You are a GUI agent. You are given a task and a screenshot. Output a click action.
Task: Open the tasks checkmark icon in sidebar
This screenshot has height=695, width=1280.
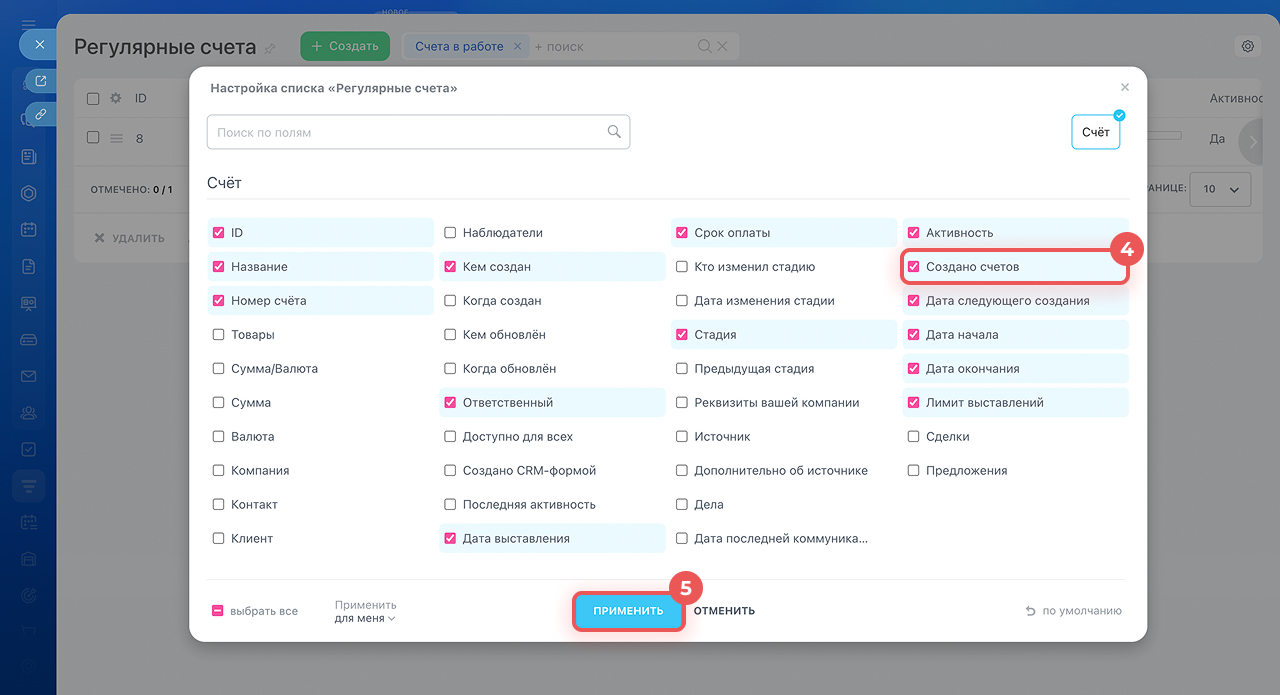coord(29,449)
